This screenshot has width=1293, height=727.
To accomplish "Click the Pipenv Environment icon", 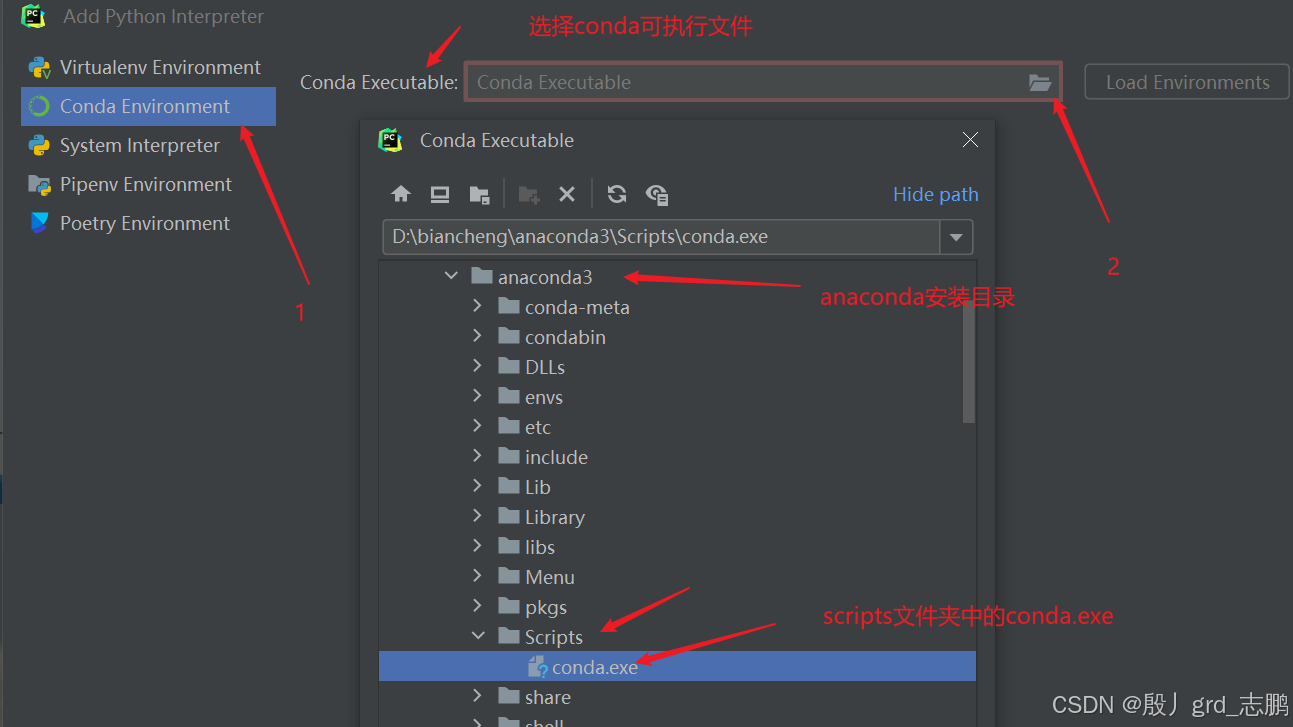I will [x=40, y=184].
